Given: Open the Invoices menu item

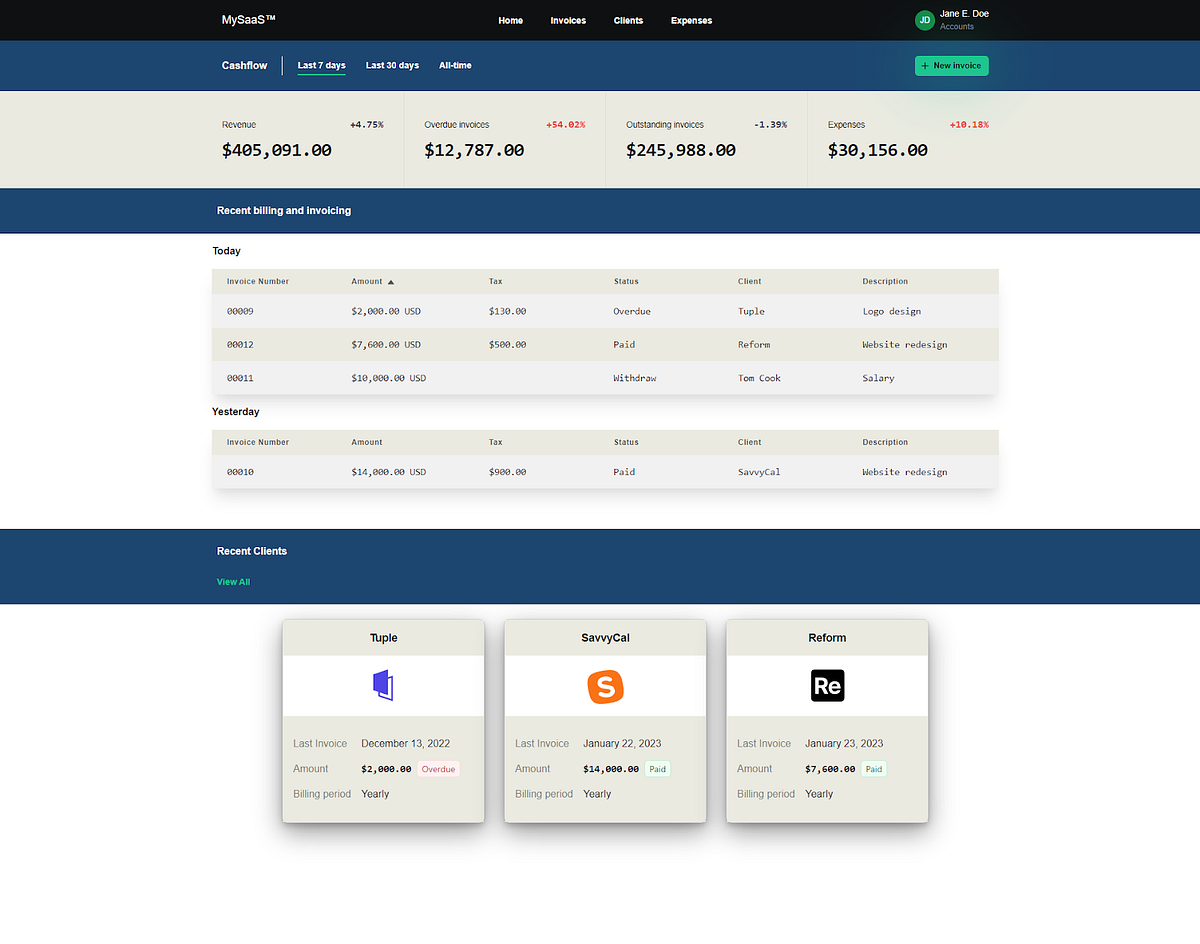Looking at the screenshot, I should click(568, 20).
